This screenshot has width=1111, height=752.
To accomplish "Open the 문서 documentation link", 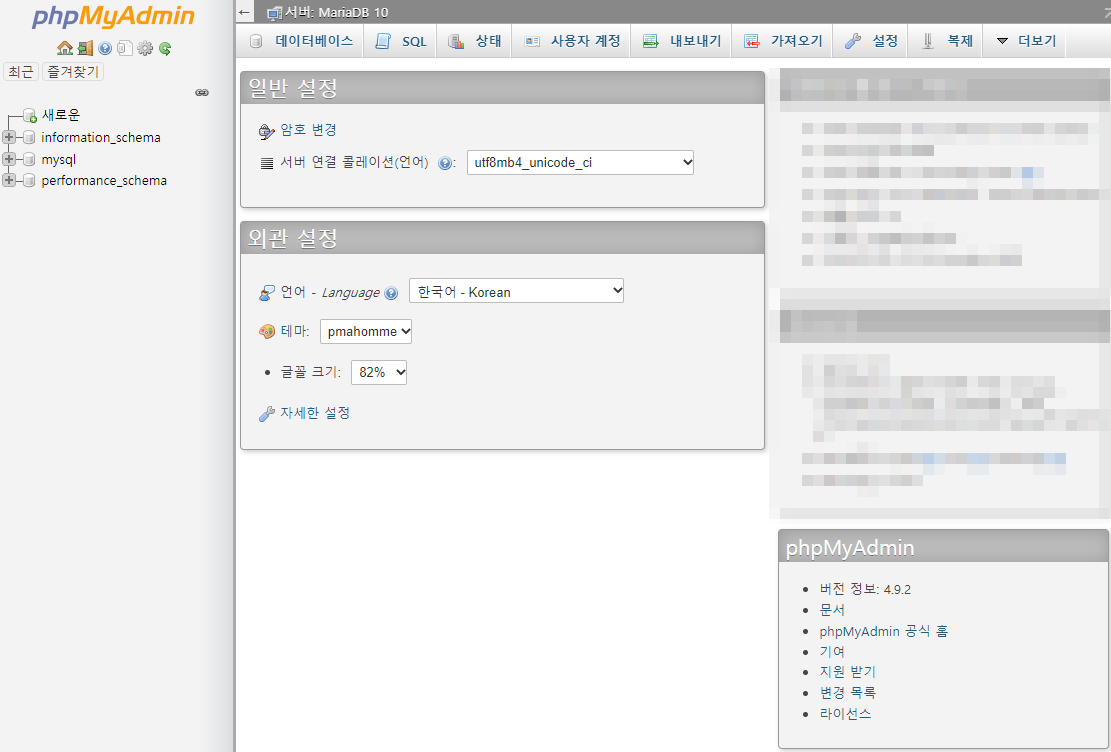I will (832, 610).
